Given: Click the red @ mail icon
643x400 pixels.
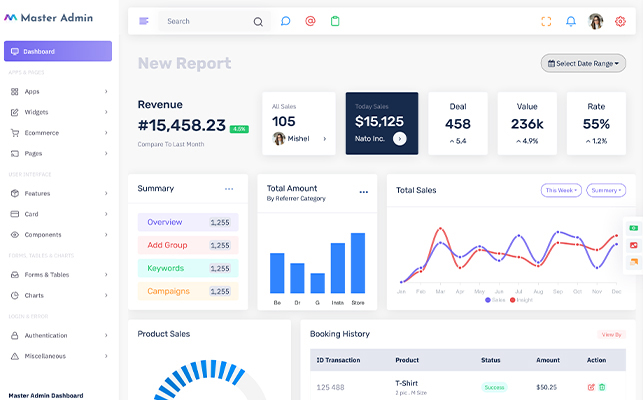Looking at the screenshot, I should pyautogui.click(x=310, y=21).
